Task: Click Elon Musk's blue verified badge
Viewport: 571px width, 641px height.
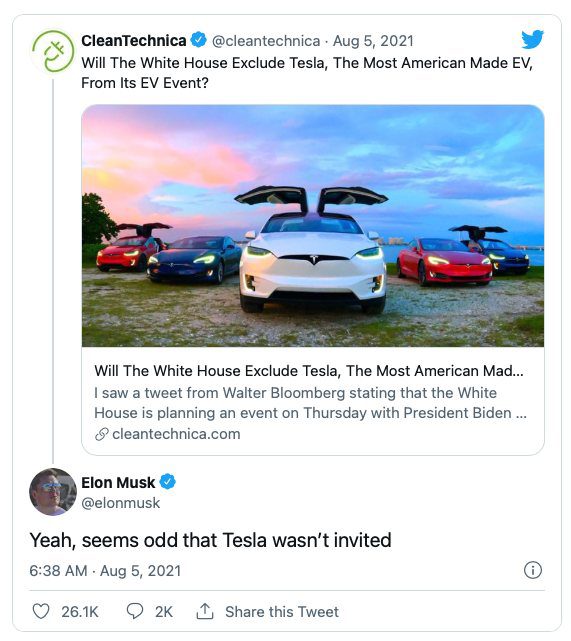Action: point(167,482)
